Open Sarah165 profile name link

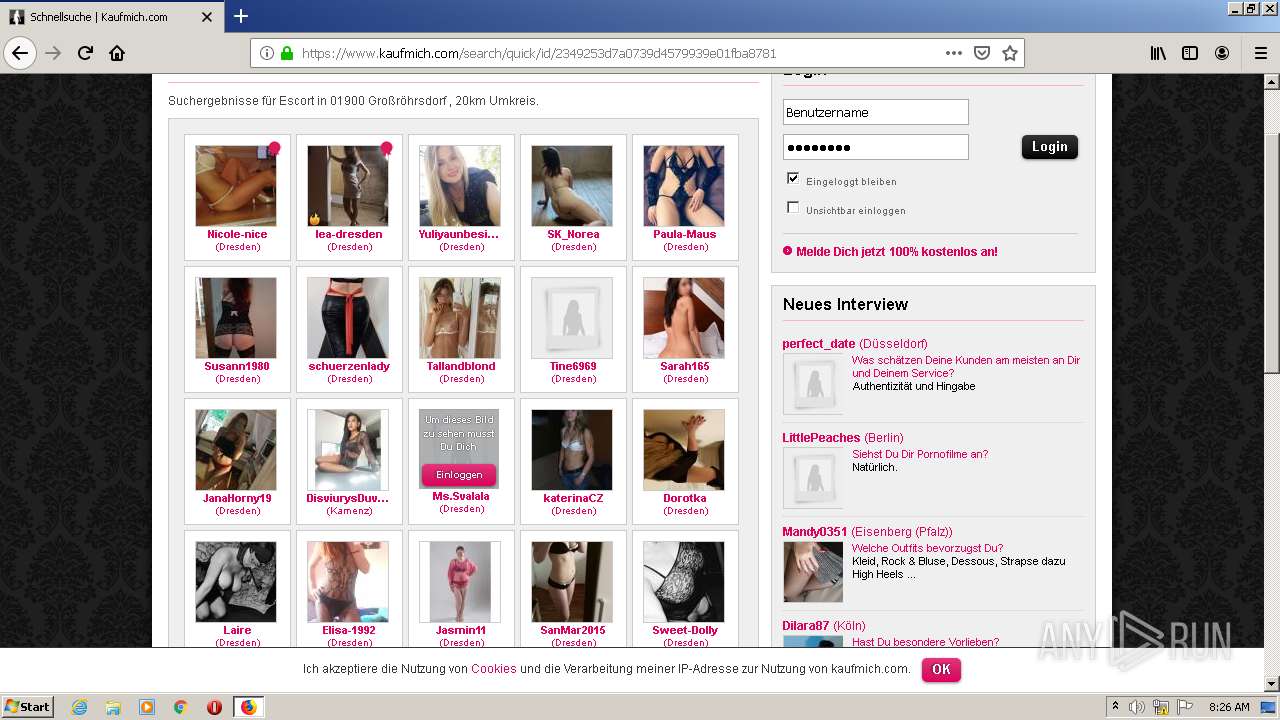click(x=685, y=366)
